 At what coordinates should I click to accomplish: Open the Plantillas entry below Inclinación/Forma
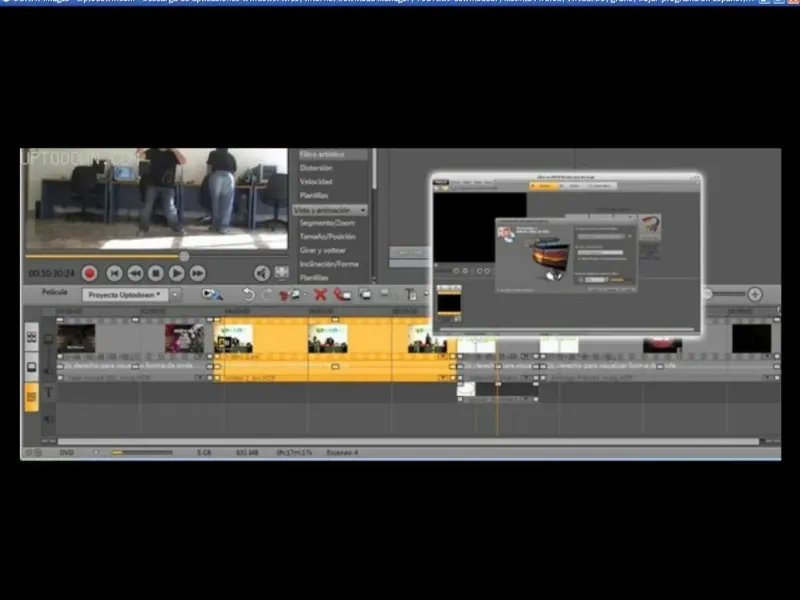314,278
